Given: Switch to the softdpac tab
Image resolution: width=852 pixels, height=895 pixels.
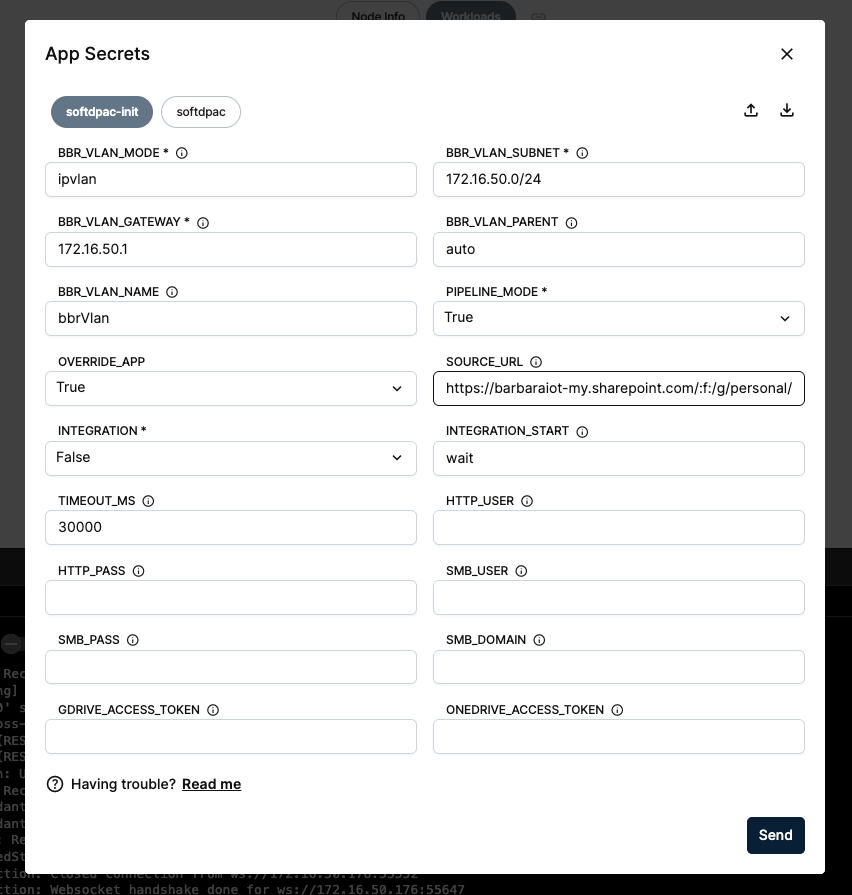Looking at the screenshot, I should tap(201, 112).
